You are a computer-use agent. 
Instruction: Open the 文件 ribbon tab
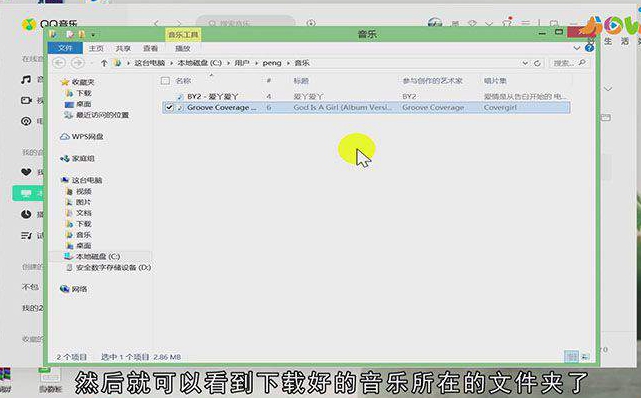(65, 48)
